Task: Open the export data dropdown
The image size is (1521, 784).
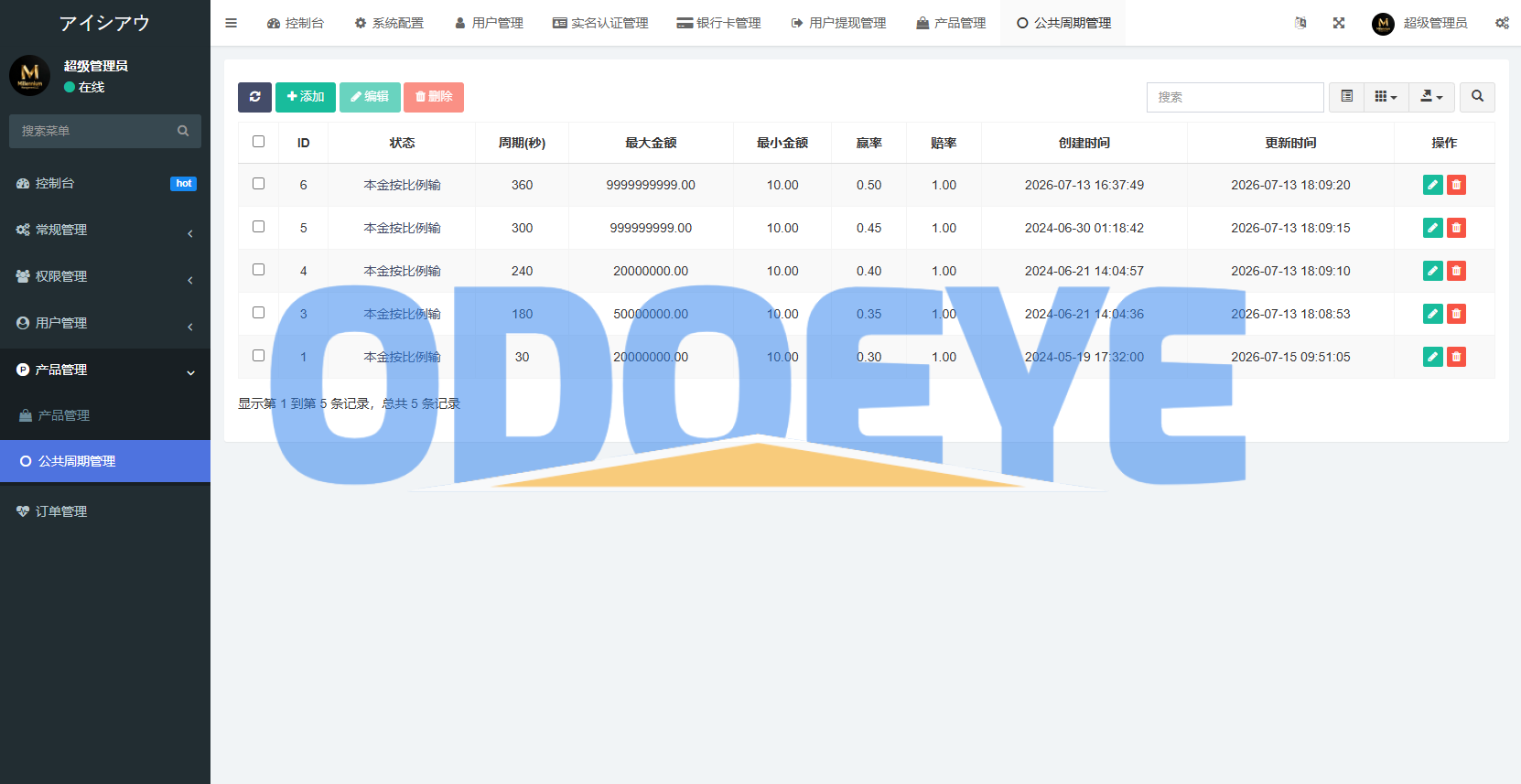Action: (x=1431, y=97)
